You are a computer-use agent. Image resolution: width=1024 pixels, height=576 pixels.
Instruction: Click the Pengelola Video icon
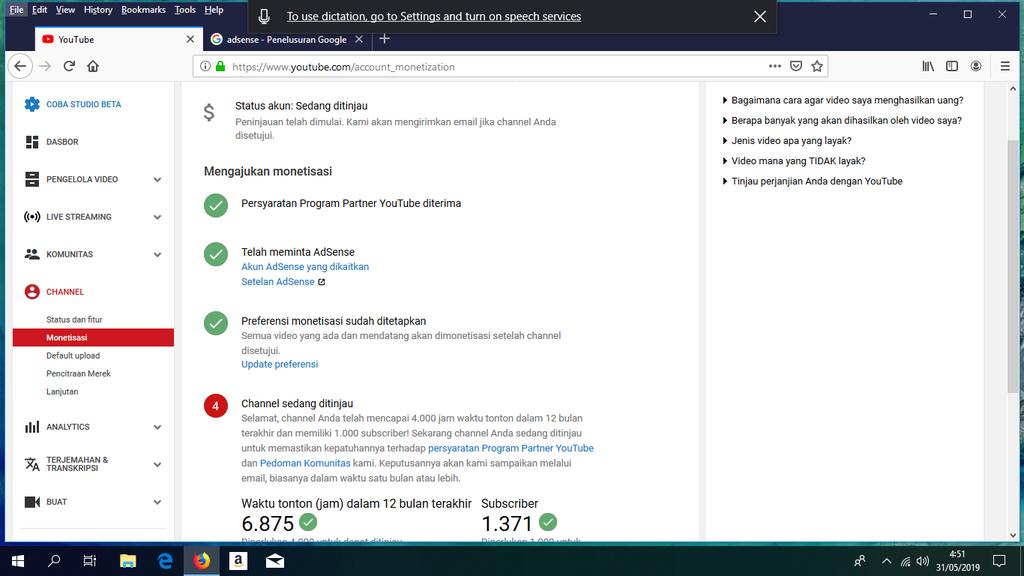[31, 179]
